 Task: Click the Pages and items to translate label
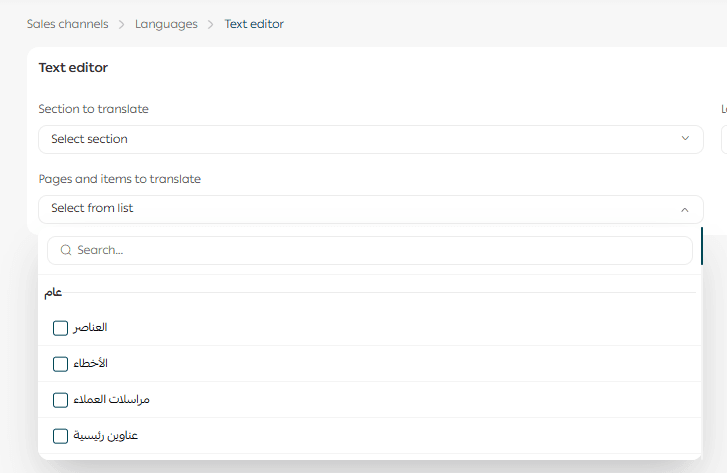pos(119,179)
